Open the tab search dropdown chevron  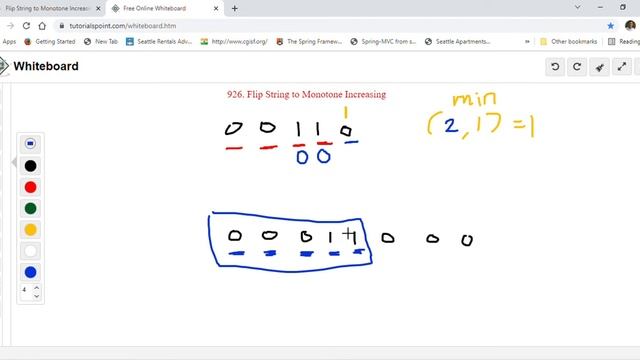pos(578,7)
